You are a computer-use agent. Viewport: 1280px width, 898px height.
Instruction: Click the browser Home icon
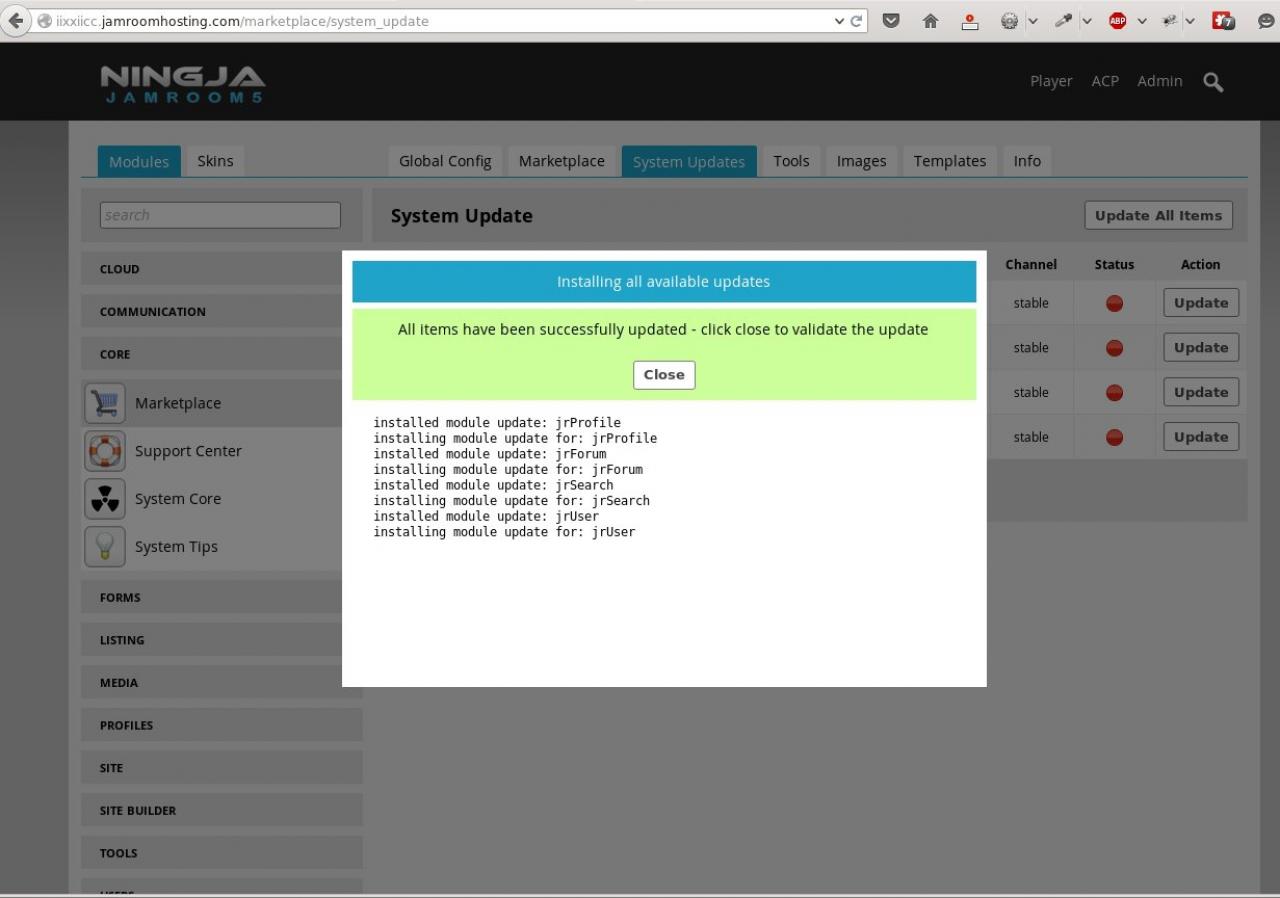pos(930,21)
